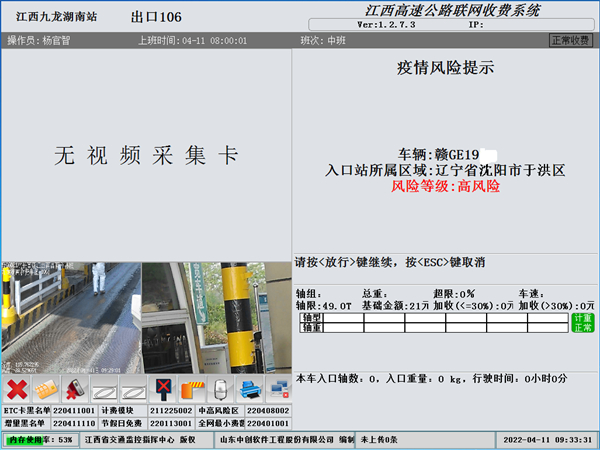Viewport: 600px width, 450px height.
Task: Click the second loop coil icon
Action: pyautogui.click(x=134, y=388)
